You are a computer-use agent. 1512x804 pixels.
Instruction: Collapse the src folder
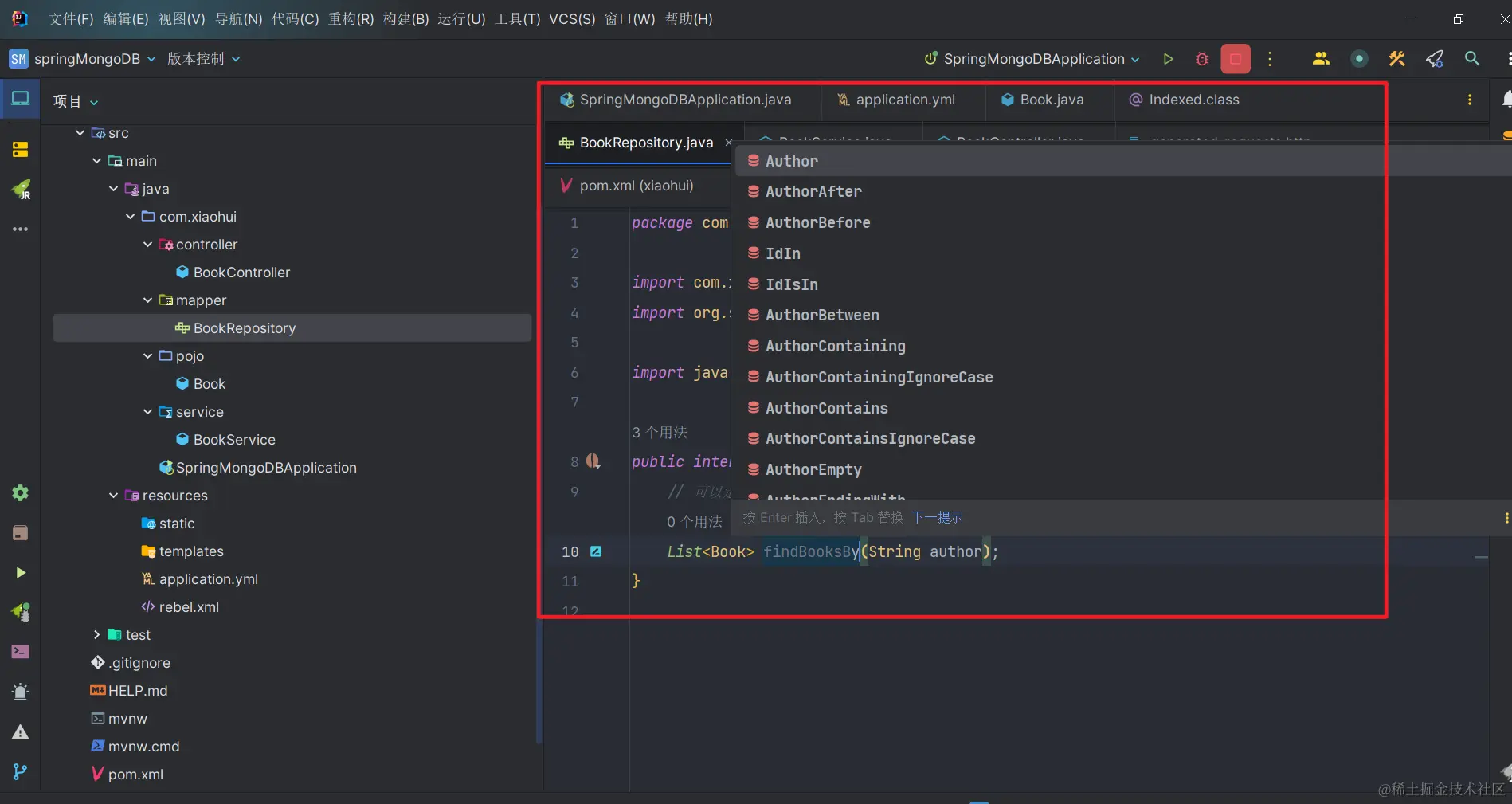click(80, 133)
